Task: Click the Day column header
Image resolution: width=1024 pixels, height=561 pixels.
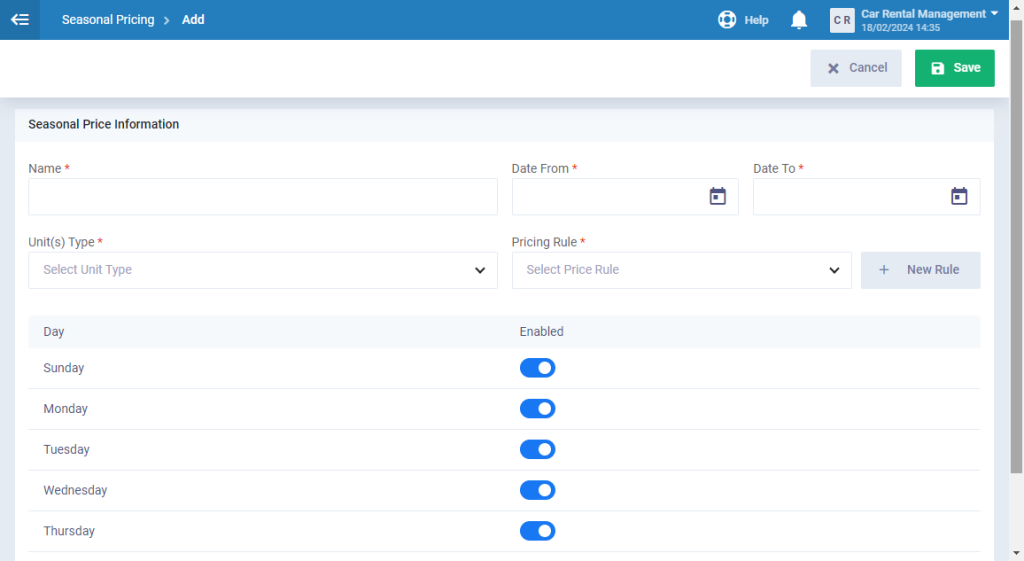Action: pos(54,332)
